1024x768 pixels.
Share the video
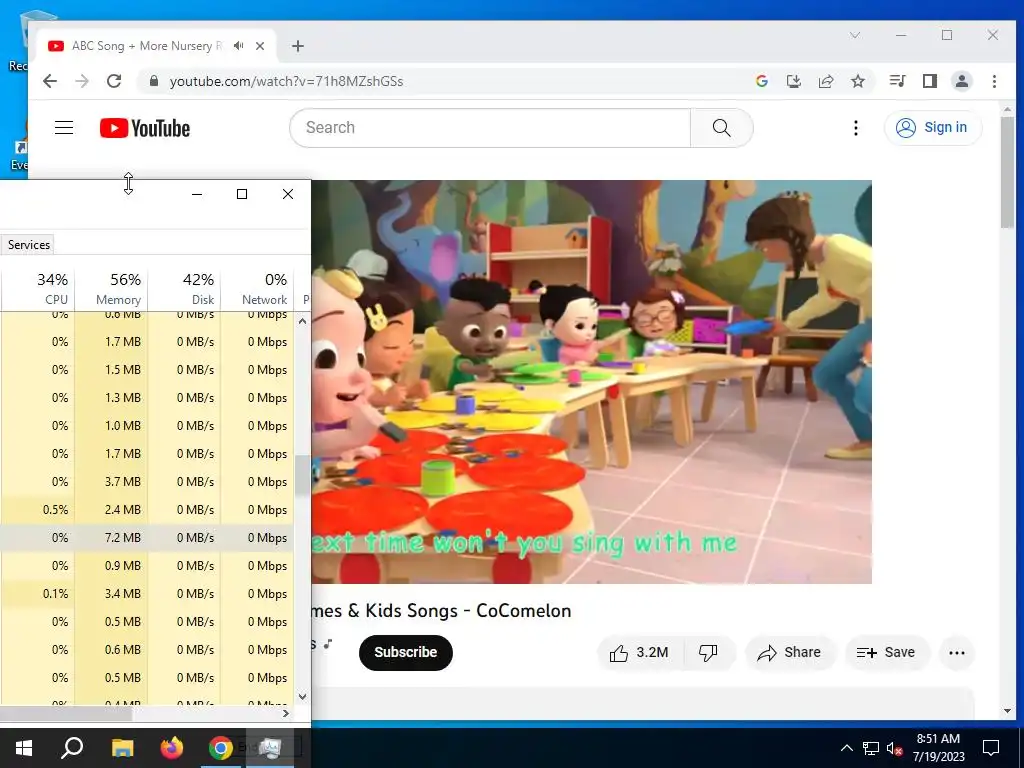pos(789,652)
